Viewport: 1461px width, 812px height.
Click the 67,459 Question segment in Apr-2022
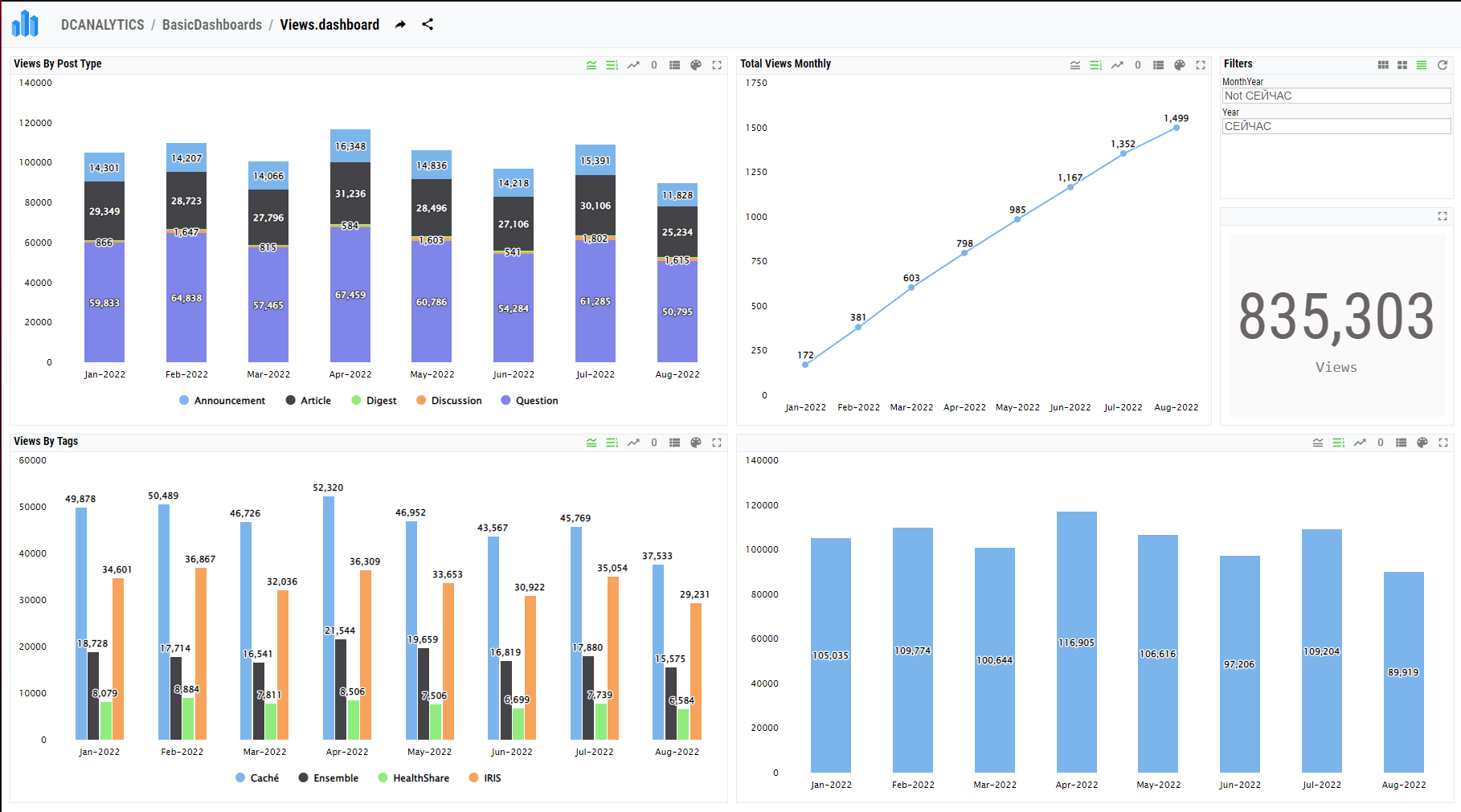tap(350, 295)
